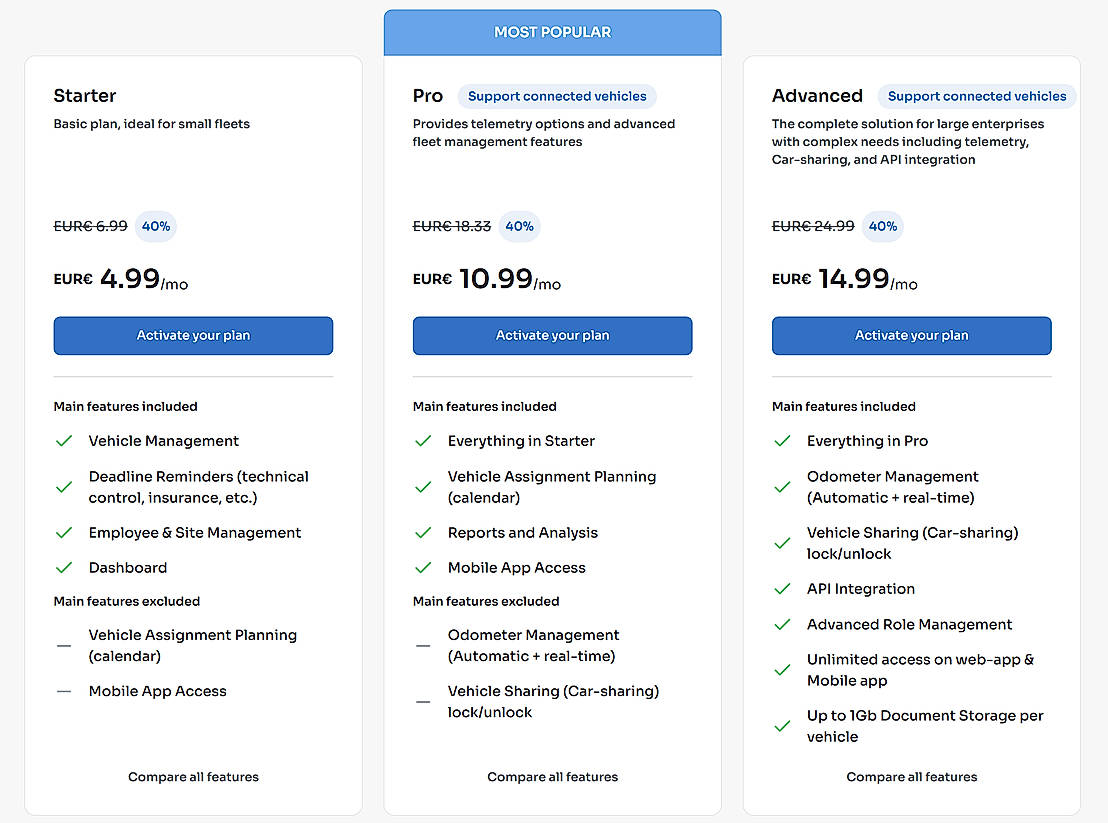Click the checkmark beside Reports and Analysis
The width and height of the screenshot is (1108, 823).
point(423,533)
